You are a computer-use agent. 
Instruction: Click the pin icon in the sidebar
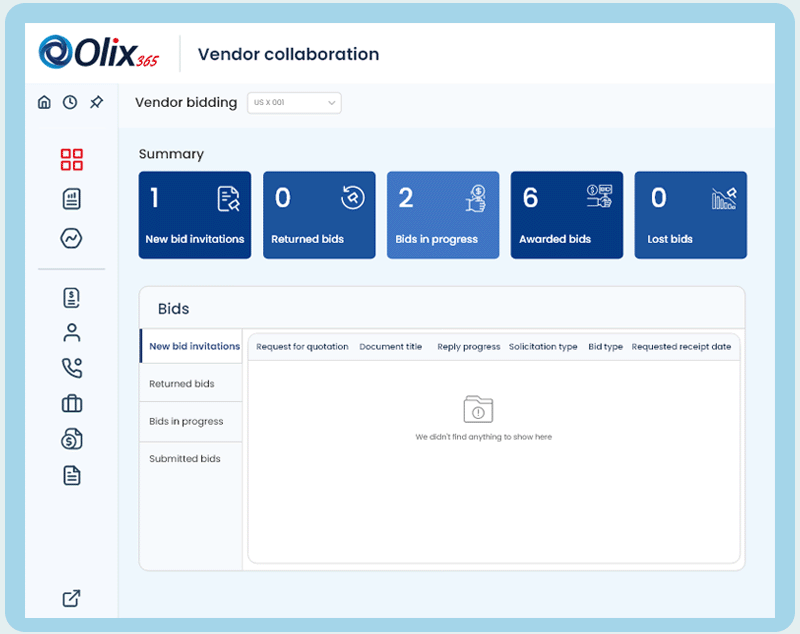coord(96,101)
